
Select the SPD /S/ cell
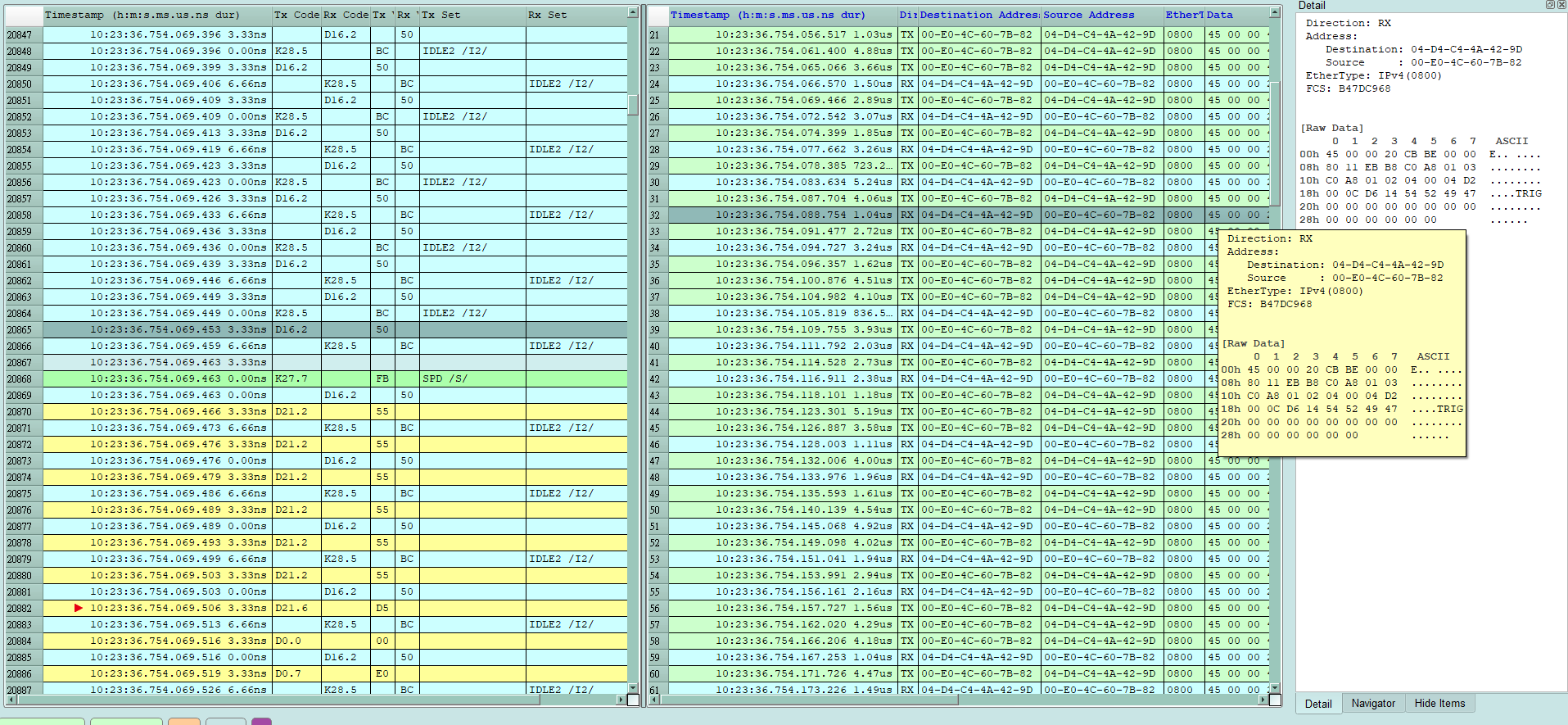[x=472, y=378]
